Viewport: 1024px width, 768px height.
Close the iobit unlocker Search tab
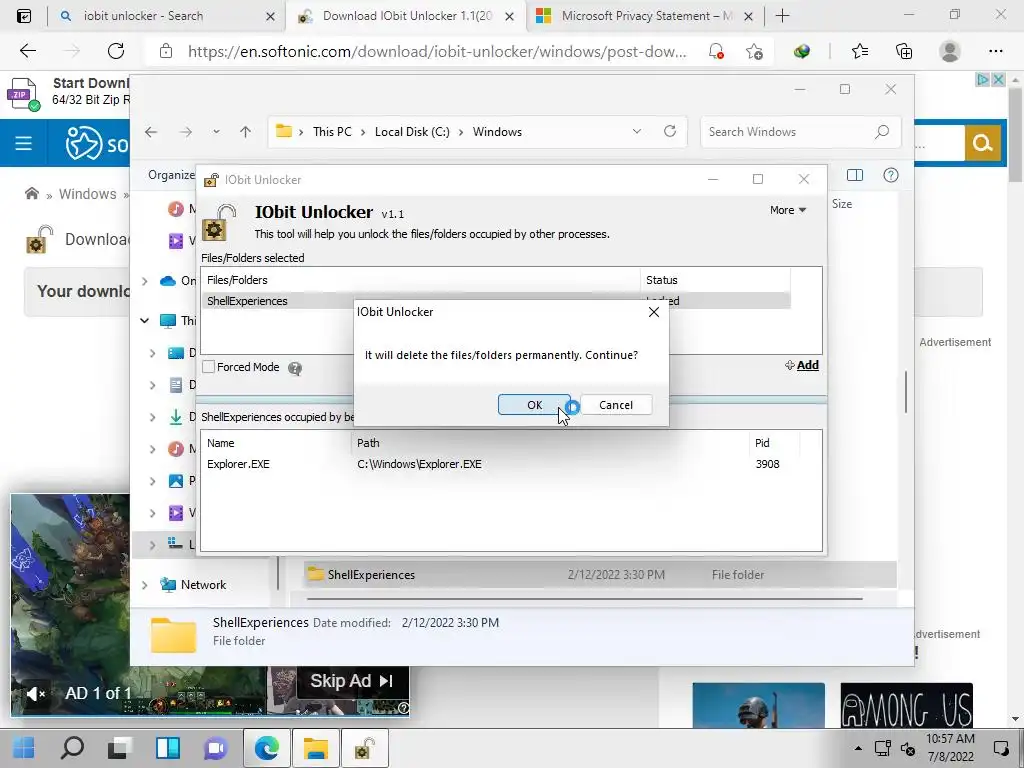coord(270,16)
